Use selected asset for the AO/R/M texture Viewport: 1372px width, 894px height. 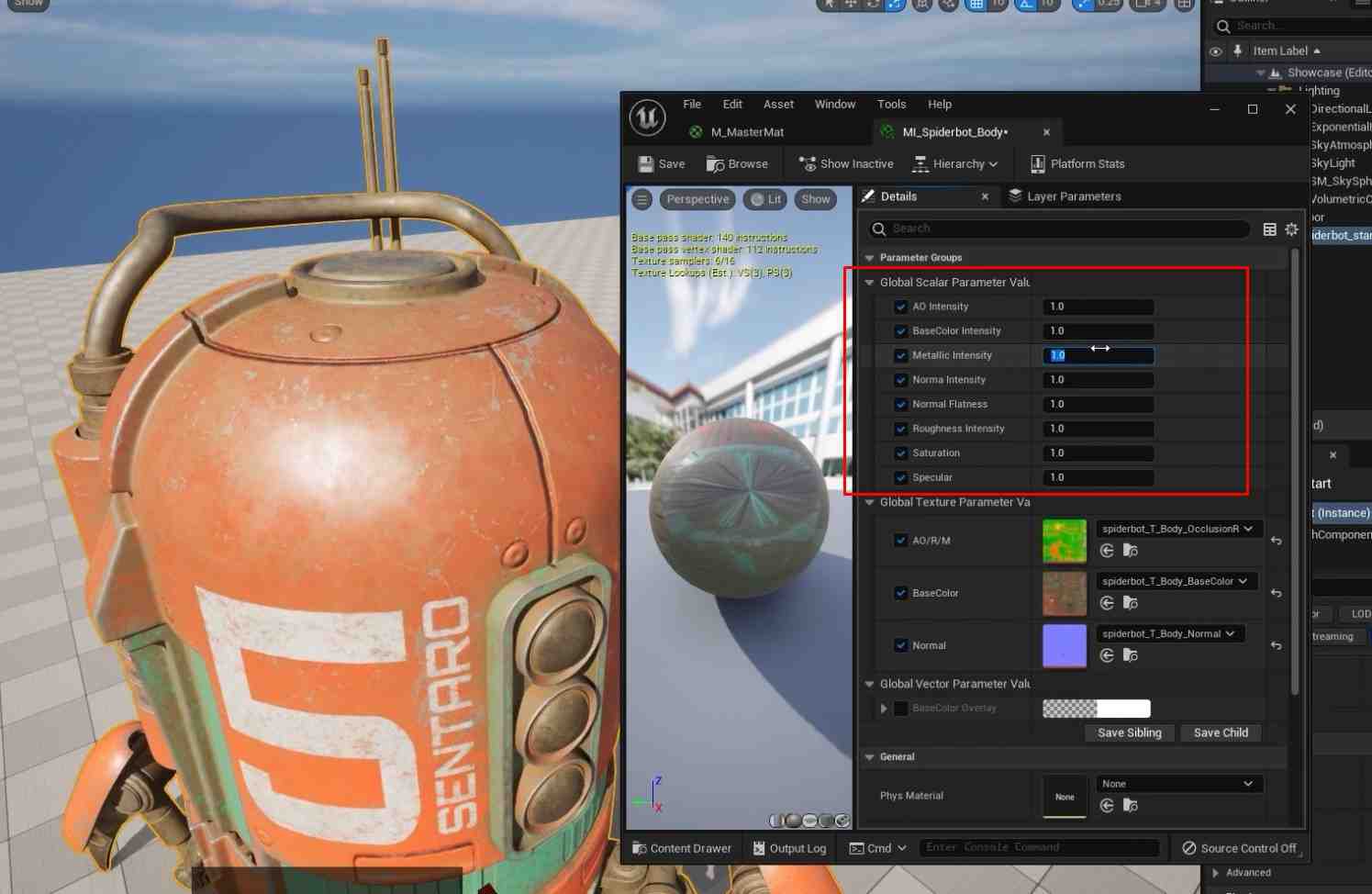pos(1107,551)
